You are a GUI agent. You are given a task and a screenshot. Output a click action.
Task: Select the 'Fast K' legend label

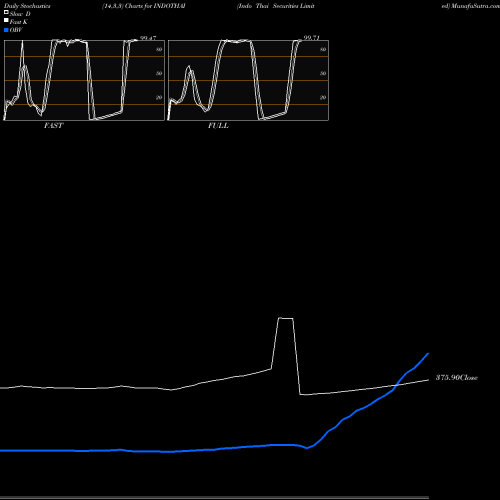coord(19,22)
